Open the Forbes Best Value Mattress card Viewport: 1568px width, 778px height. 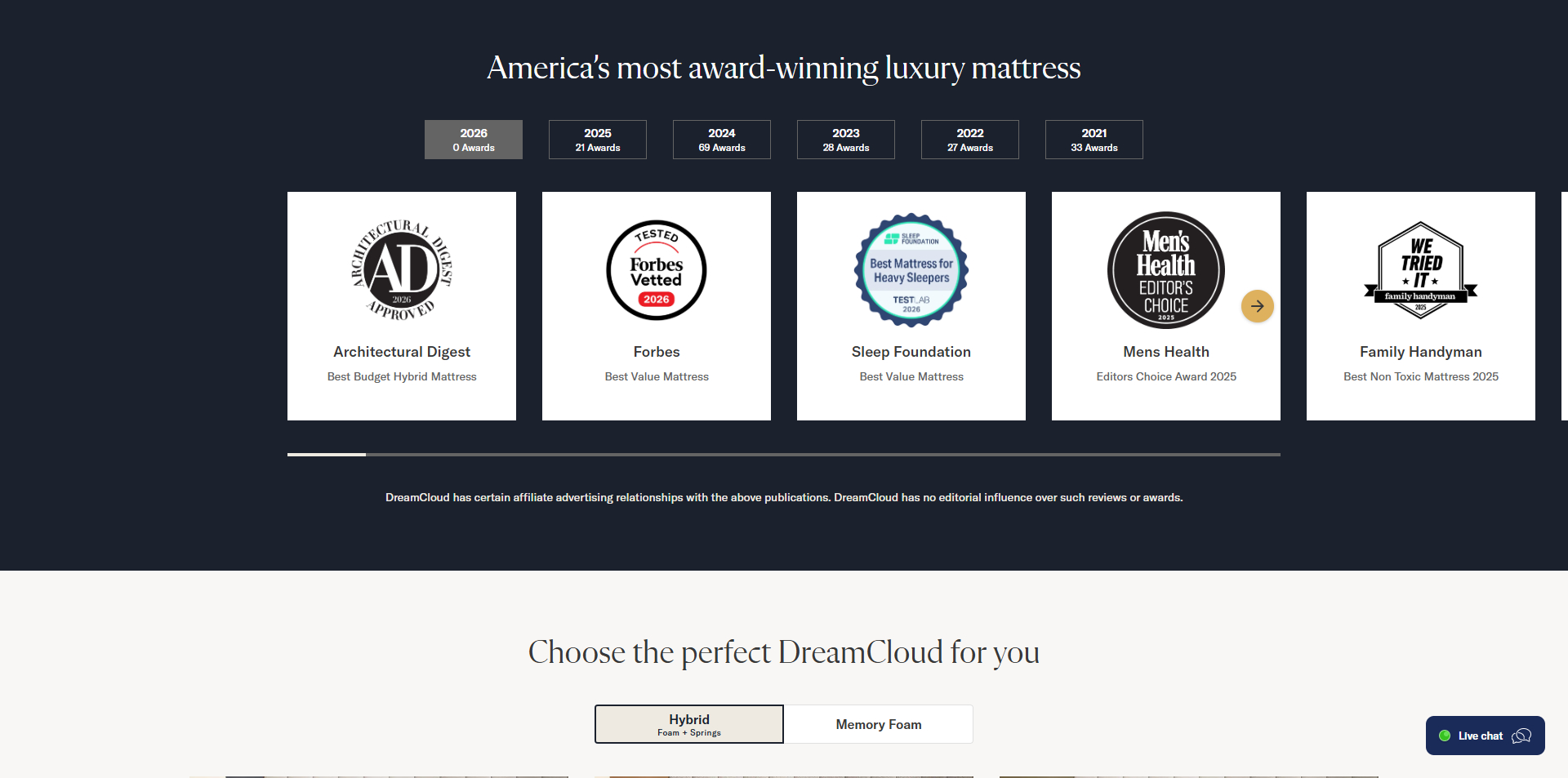(656, 305)
